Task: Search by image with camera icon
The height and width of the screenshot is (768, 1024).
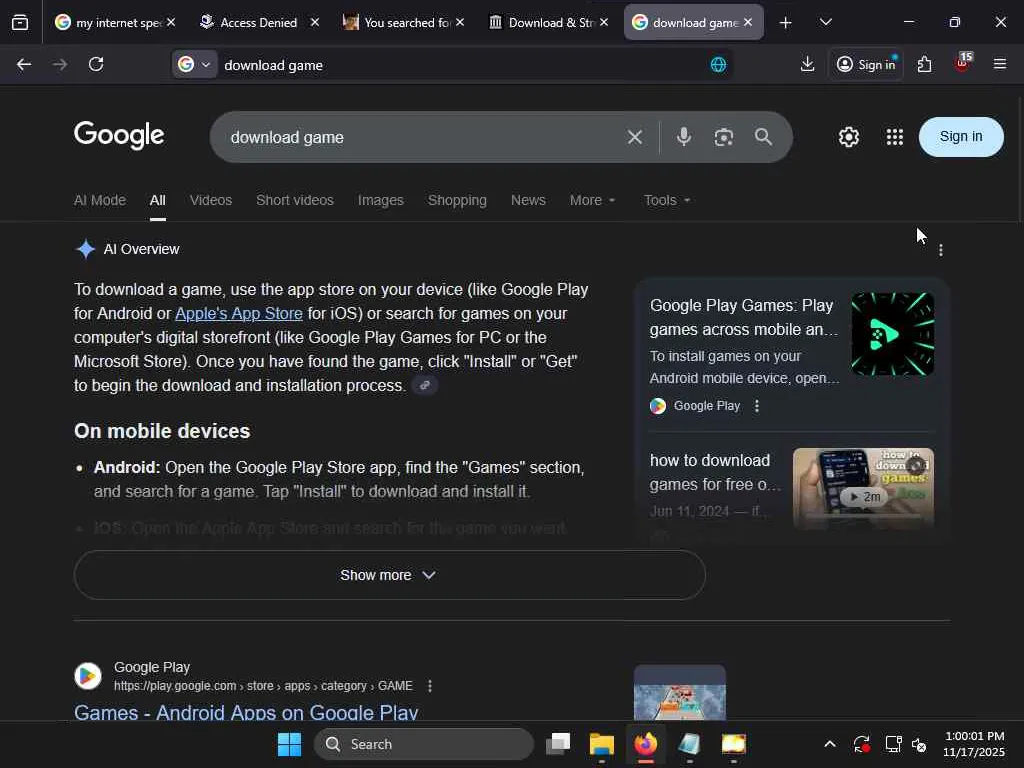Action: coord(724,137)
